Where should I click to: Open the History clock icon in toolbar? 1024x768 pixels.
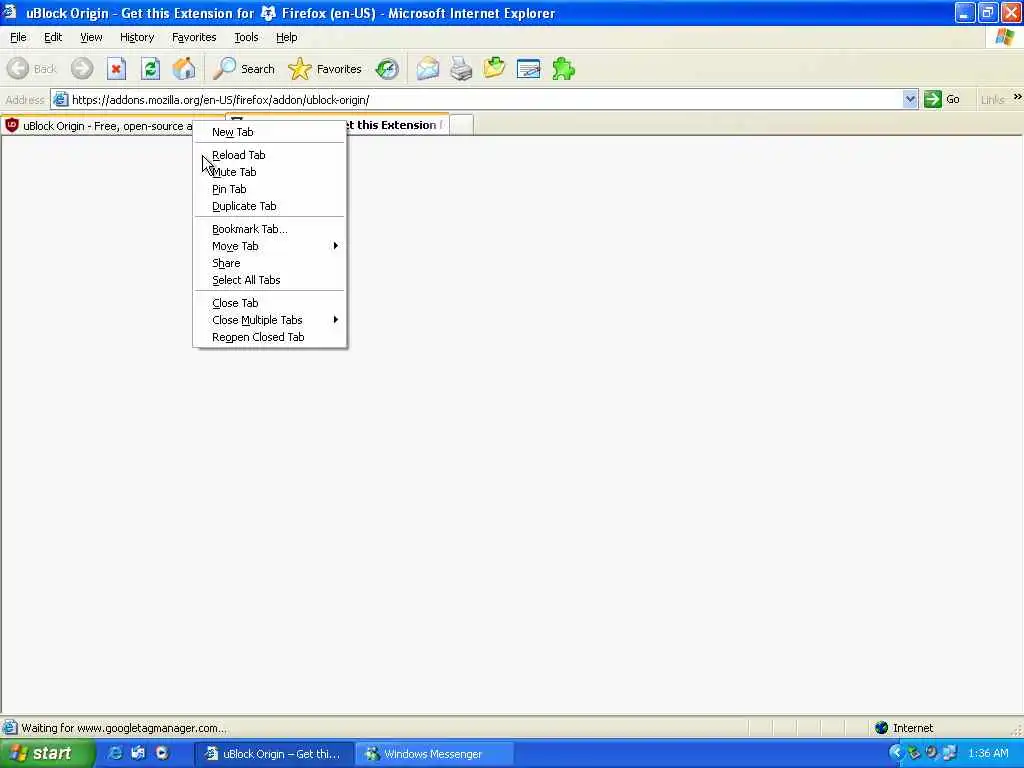pos(387,69)
